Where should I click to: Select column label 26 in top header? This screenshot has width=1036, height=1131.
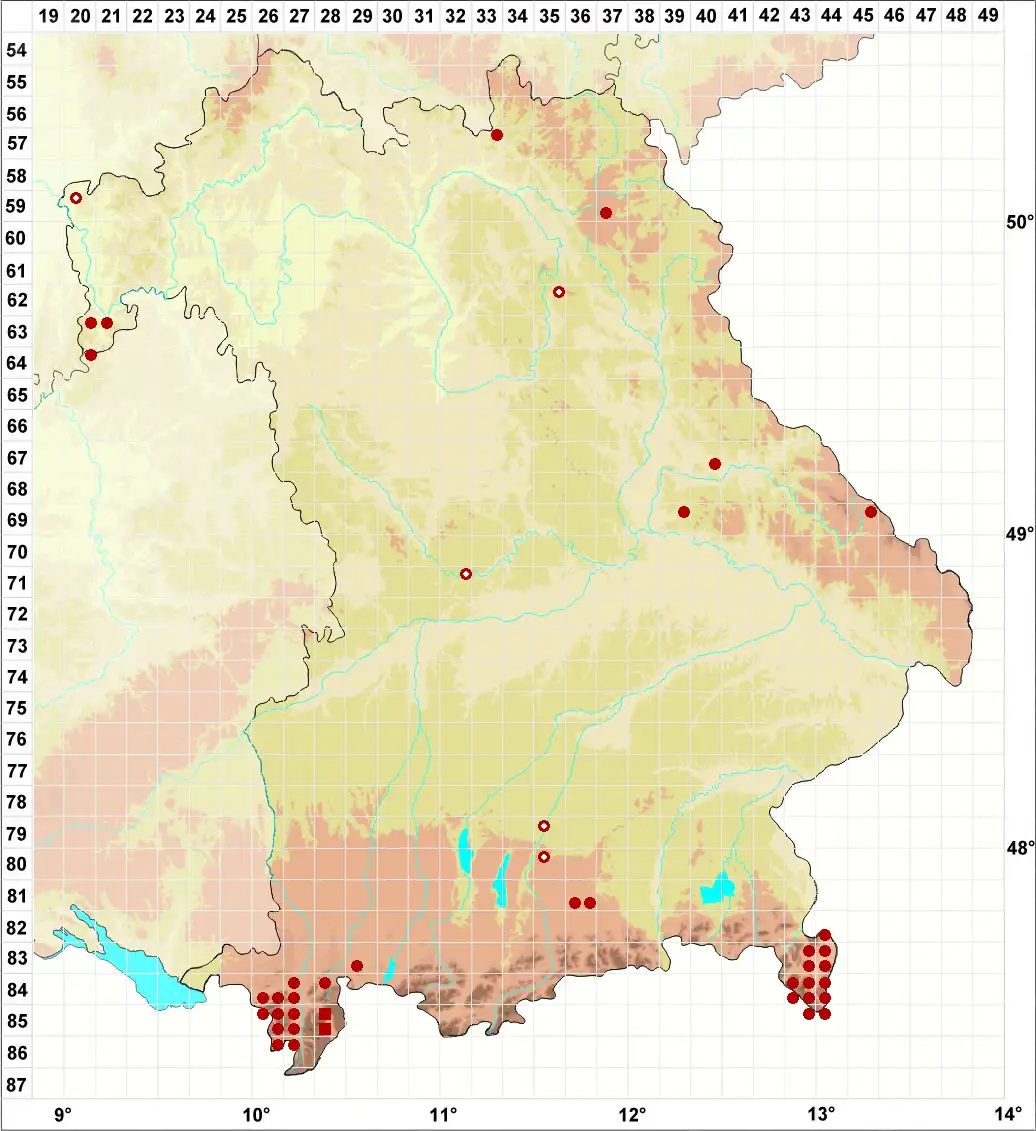(x=268, y=15)
